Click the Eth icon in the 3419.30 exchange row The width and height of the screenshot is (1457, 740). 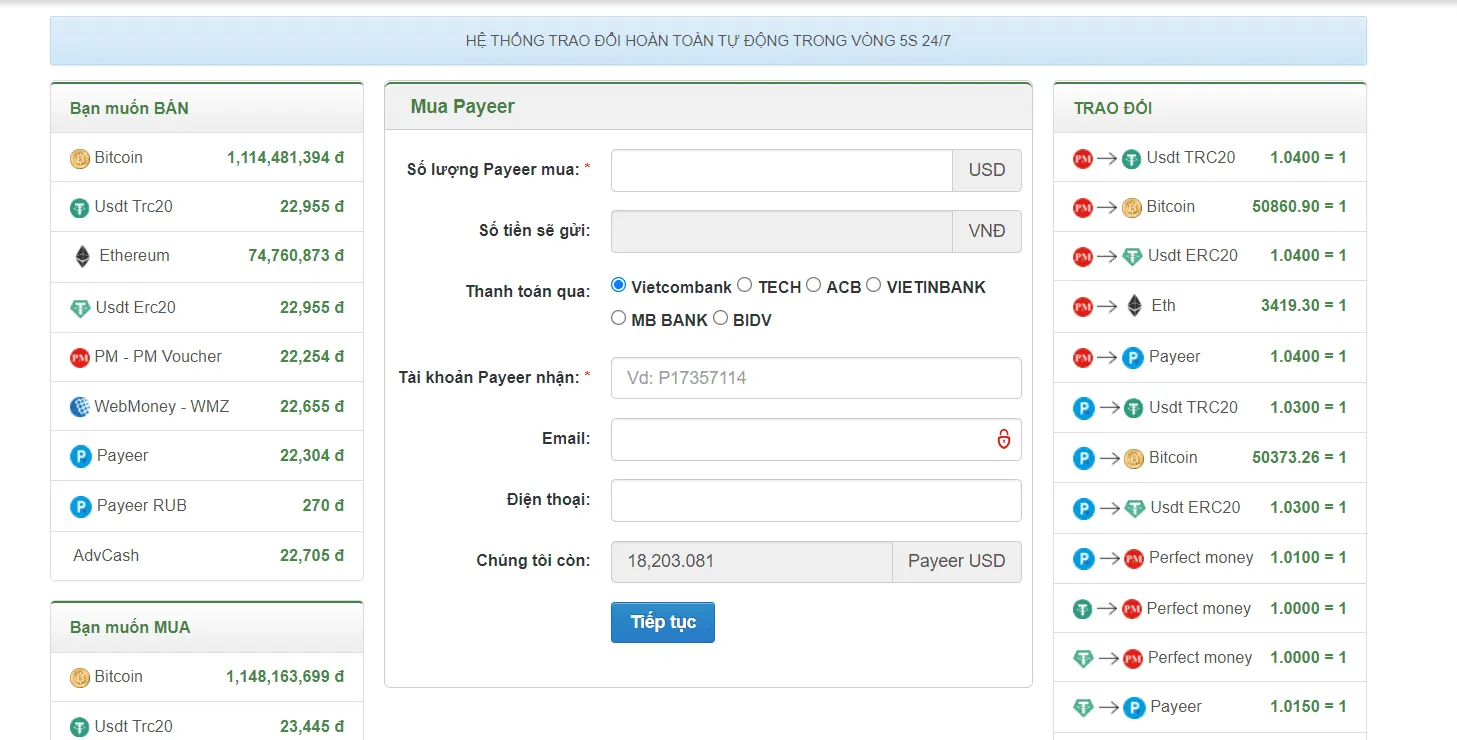coord(1134,306)
